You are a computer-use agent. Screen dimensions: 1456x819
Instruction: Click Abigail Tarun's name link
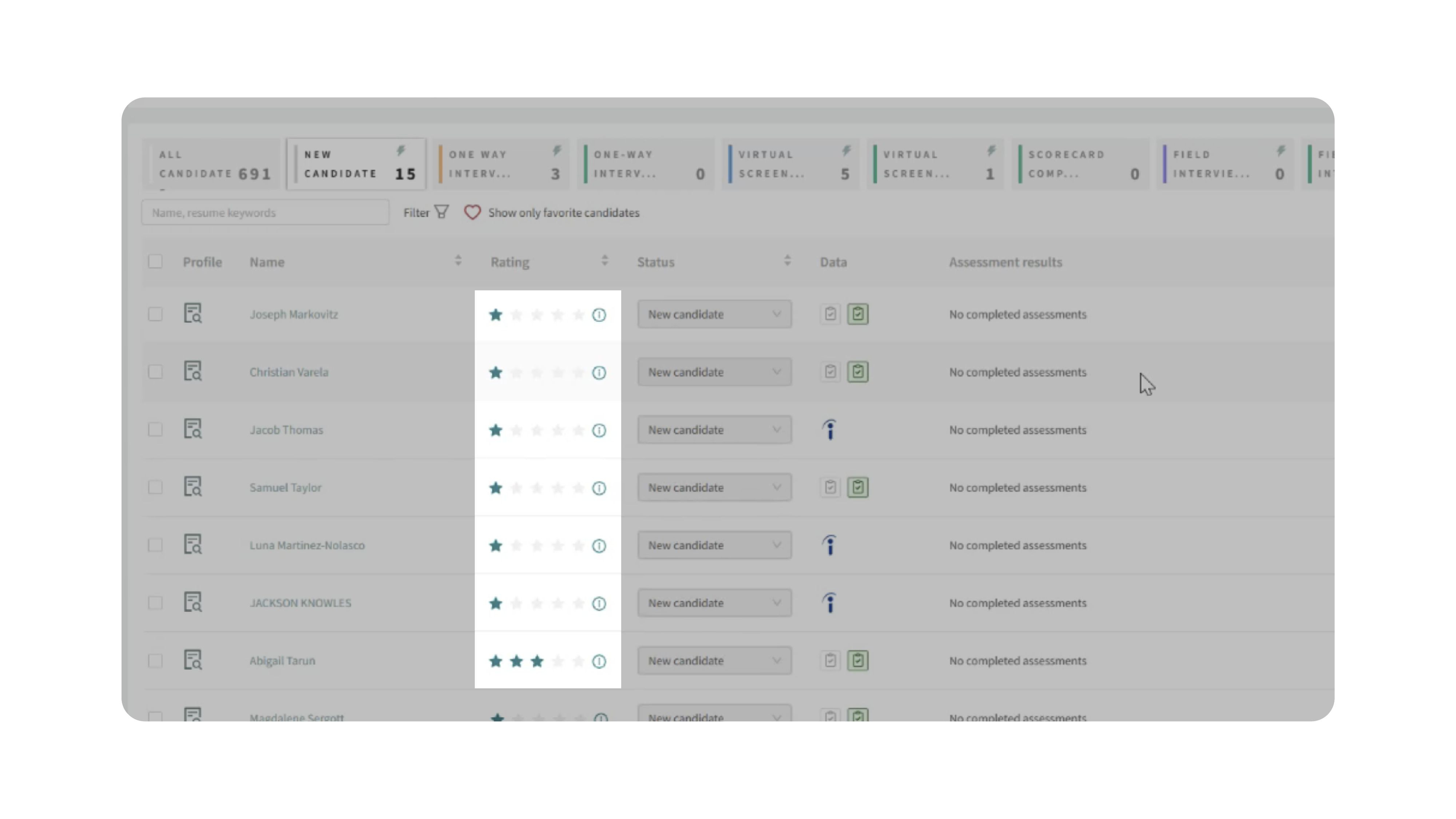[282, 661]
